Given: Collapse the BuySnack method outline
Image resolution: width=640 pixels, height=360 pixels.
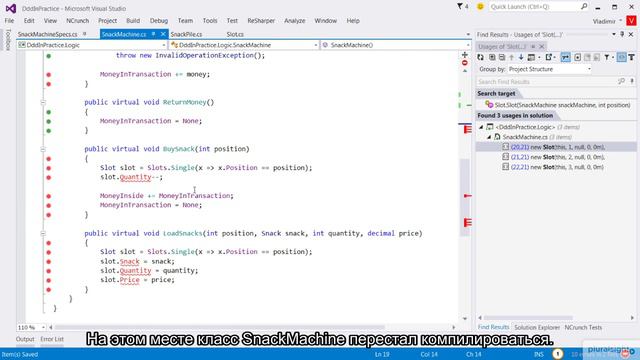Looking at the screenshot, I should (43, 149).
